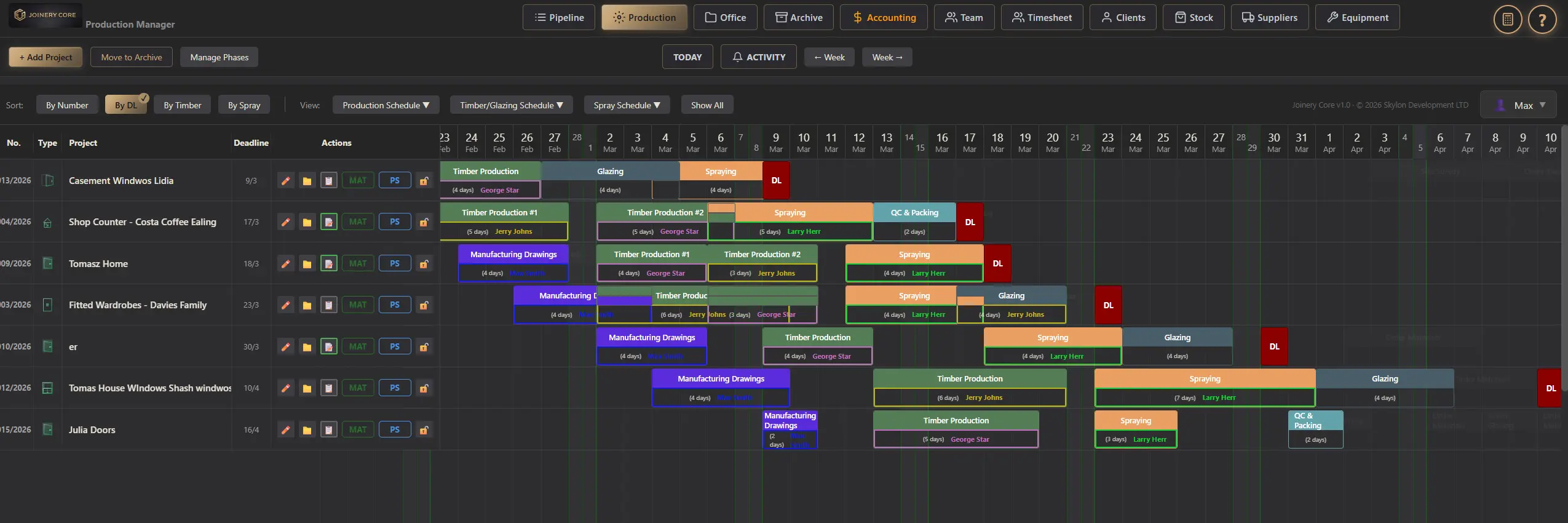Click MAT button for Tomasz Home

358,264
